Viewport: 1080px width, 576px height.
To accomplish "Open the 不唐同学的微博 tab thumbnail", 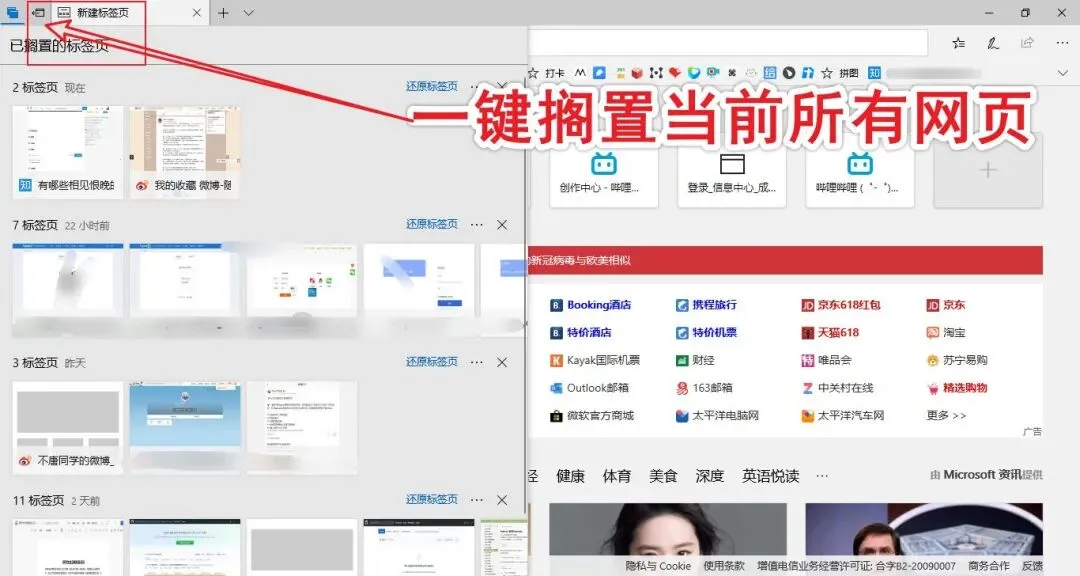I will [68, 427].
